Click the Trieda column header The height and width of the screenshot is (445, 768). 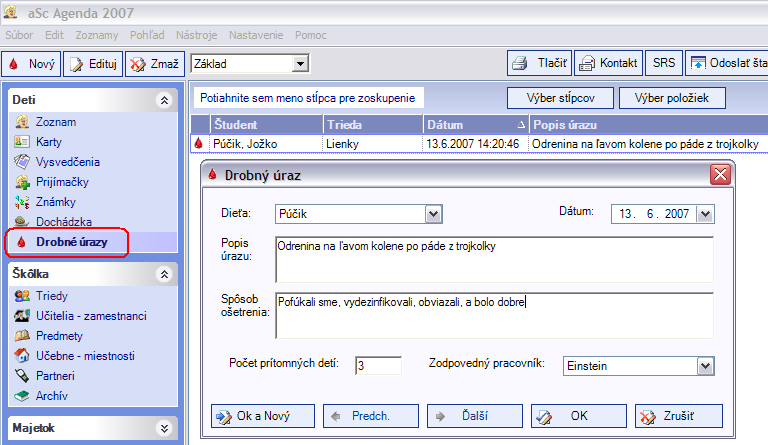coord(373,125)
